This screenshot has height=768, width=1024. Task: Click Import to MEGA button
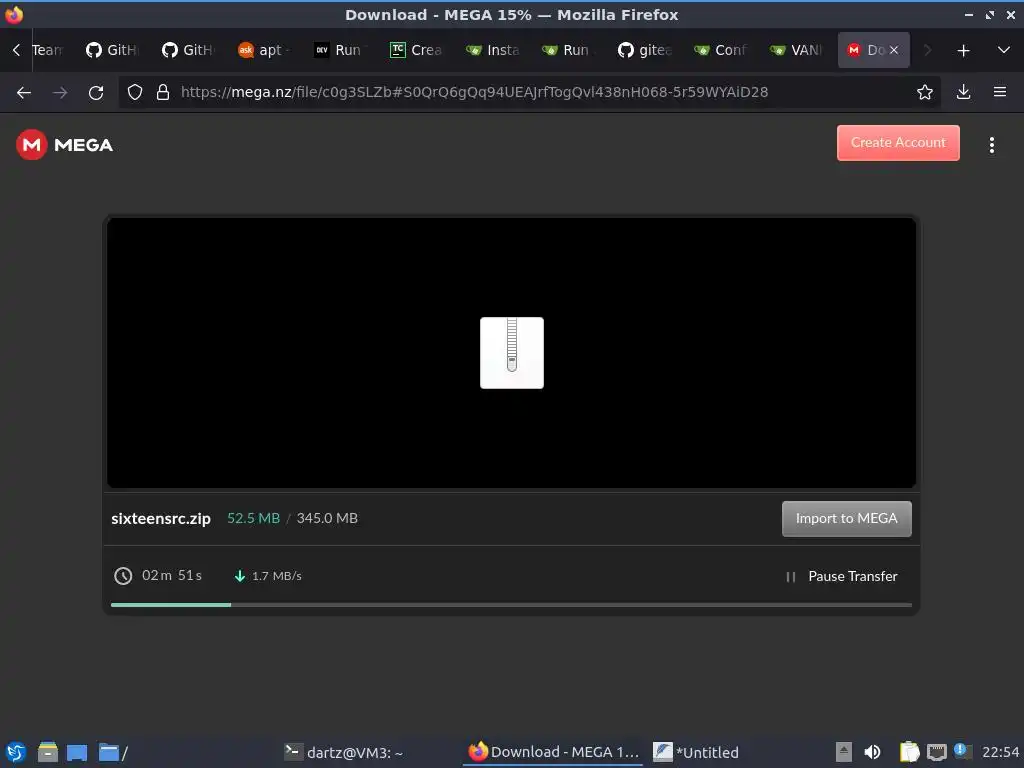[x=846, y=519]
